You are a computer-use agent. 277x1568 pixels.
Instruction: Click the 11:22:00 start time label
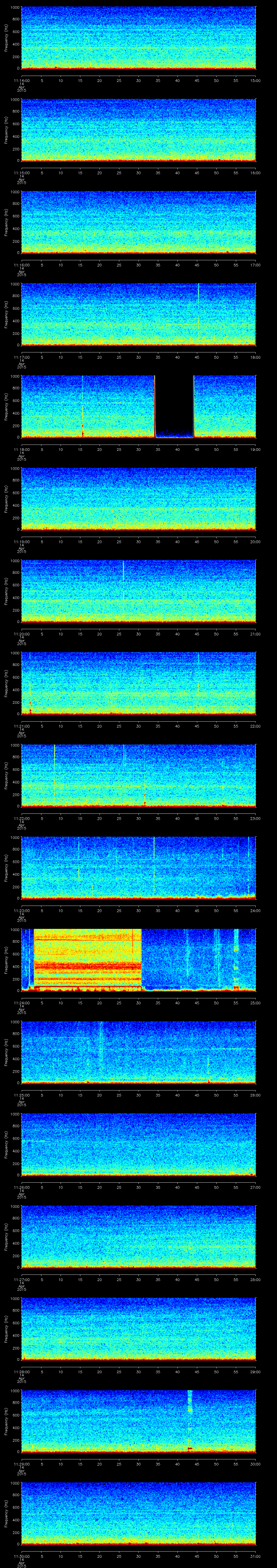[x=21, y=818]
